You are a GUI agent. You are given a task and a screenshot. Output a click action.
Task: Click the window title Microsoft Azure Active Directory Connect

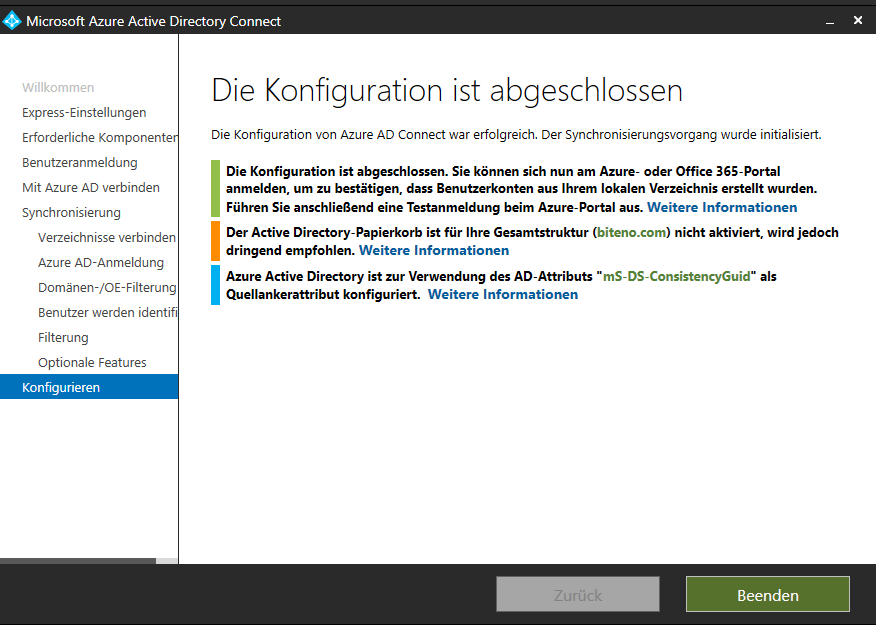coord(153,21)
